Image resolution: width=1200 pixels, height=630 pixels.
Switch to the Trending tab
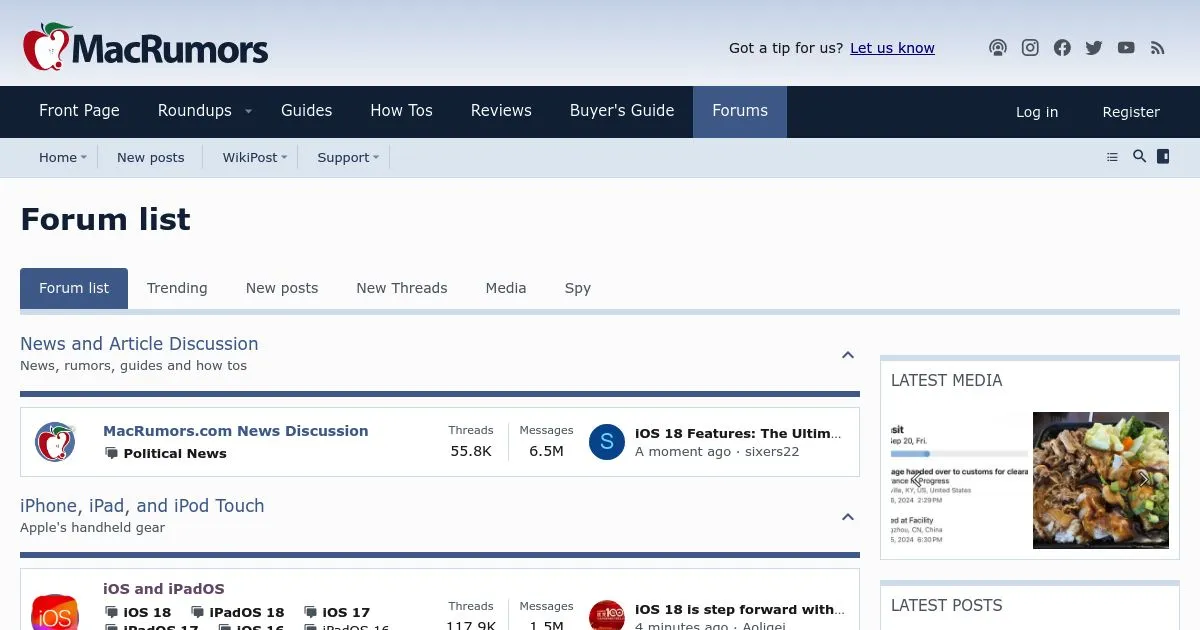click(177, 288)
